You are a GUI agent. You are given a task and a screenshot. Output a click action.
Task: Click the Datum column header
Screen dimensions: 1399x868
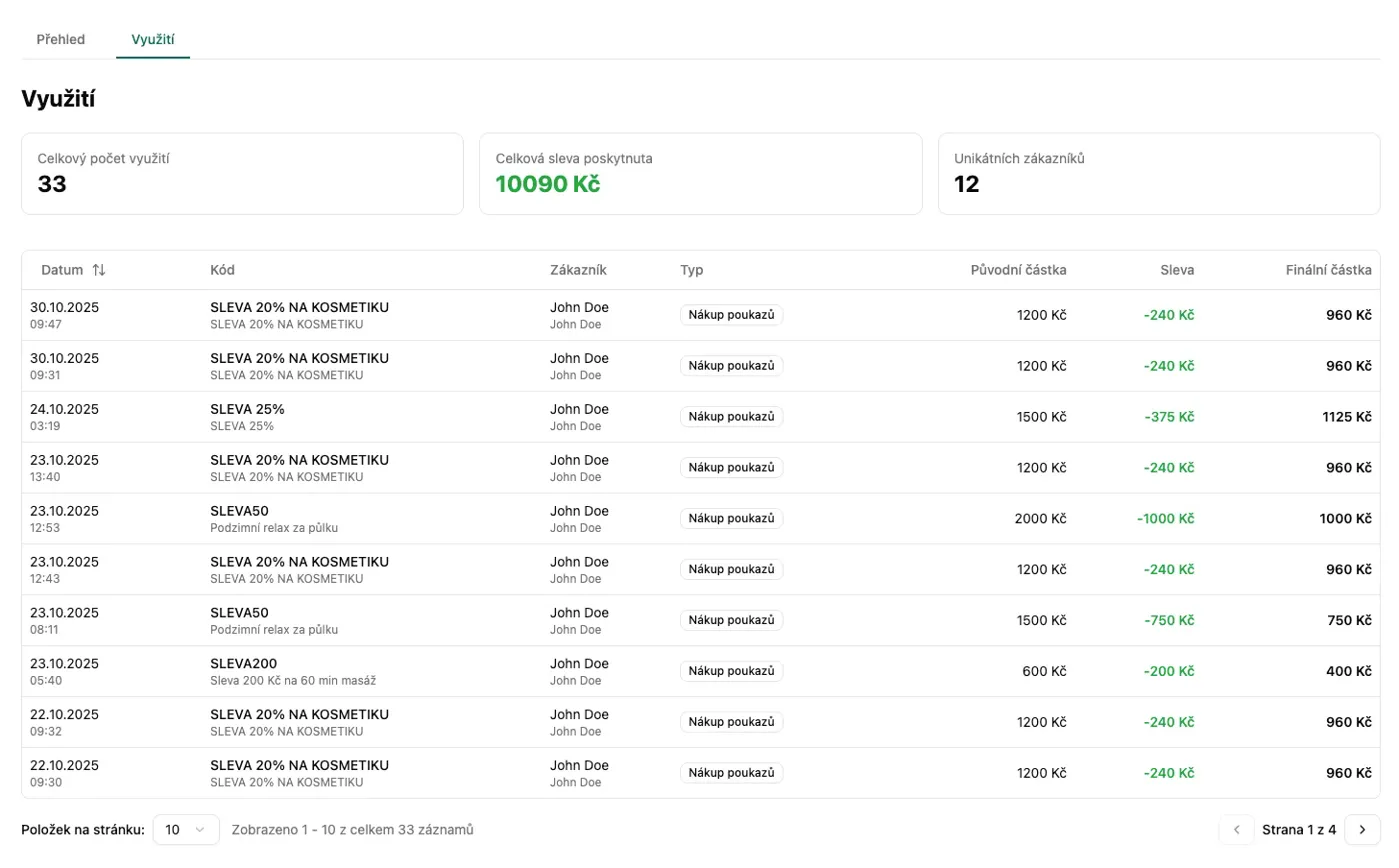click(x=62, y=270)
